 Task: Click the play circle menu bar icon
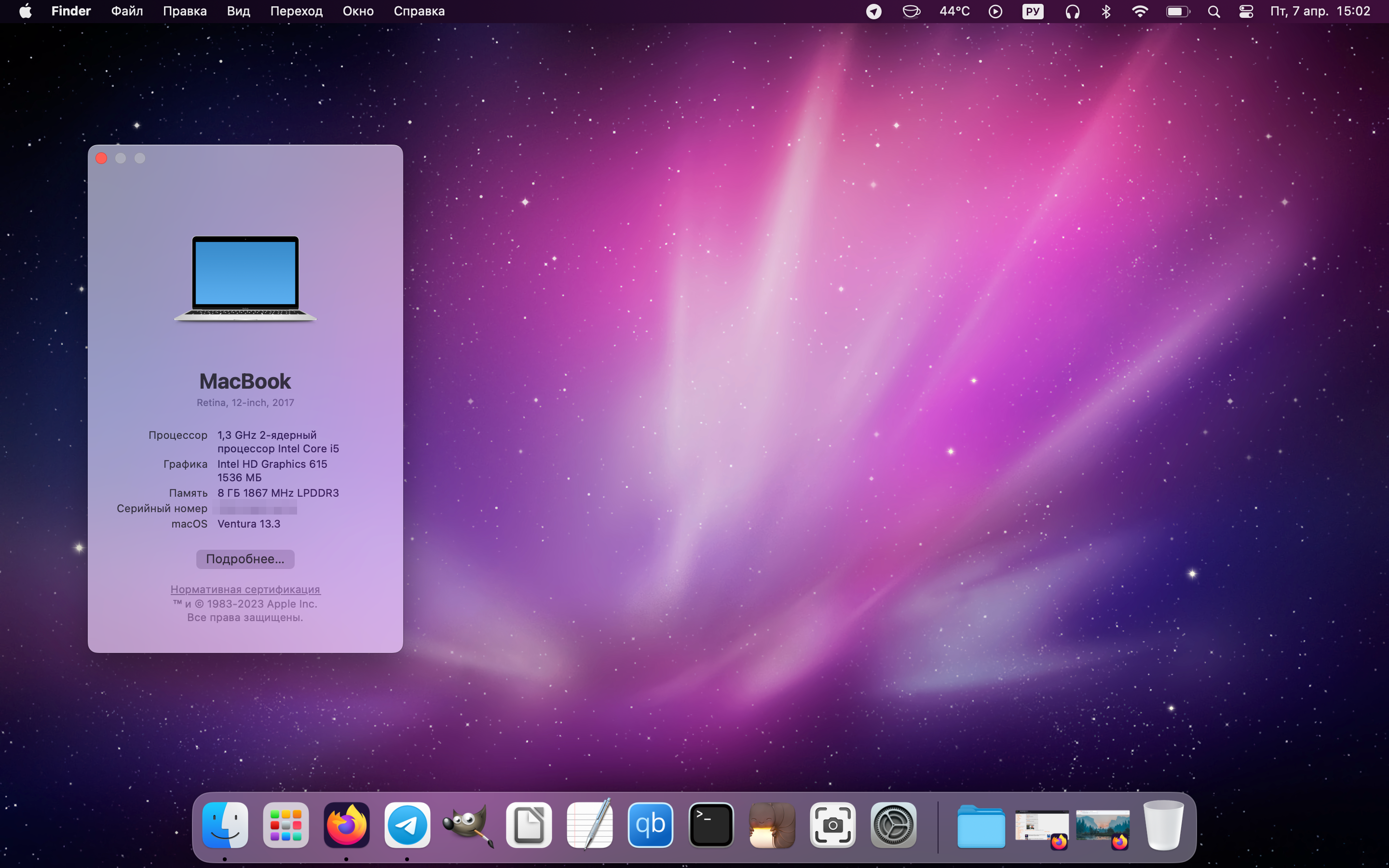point(995,12)
